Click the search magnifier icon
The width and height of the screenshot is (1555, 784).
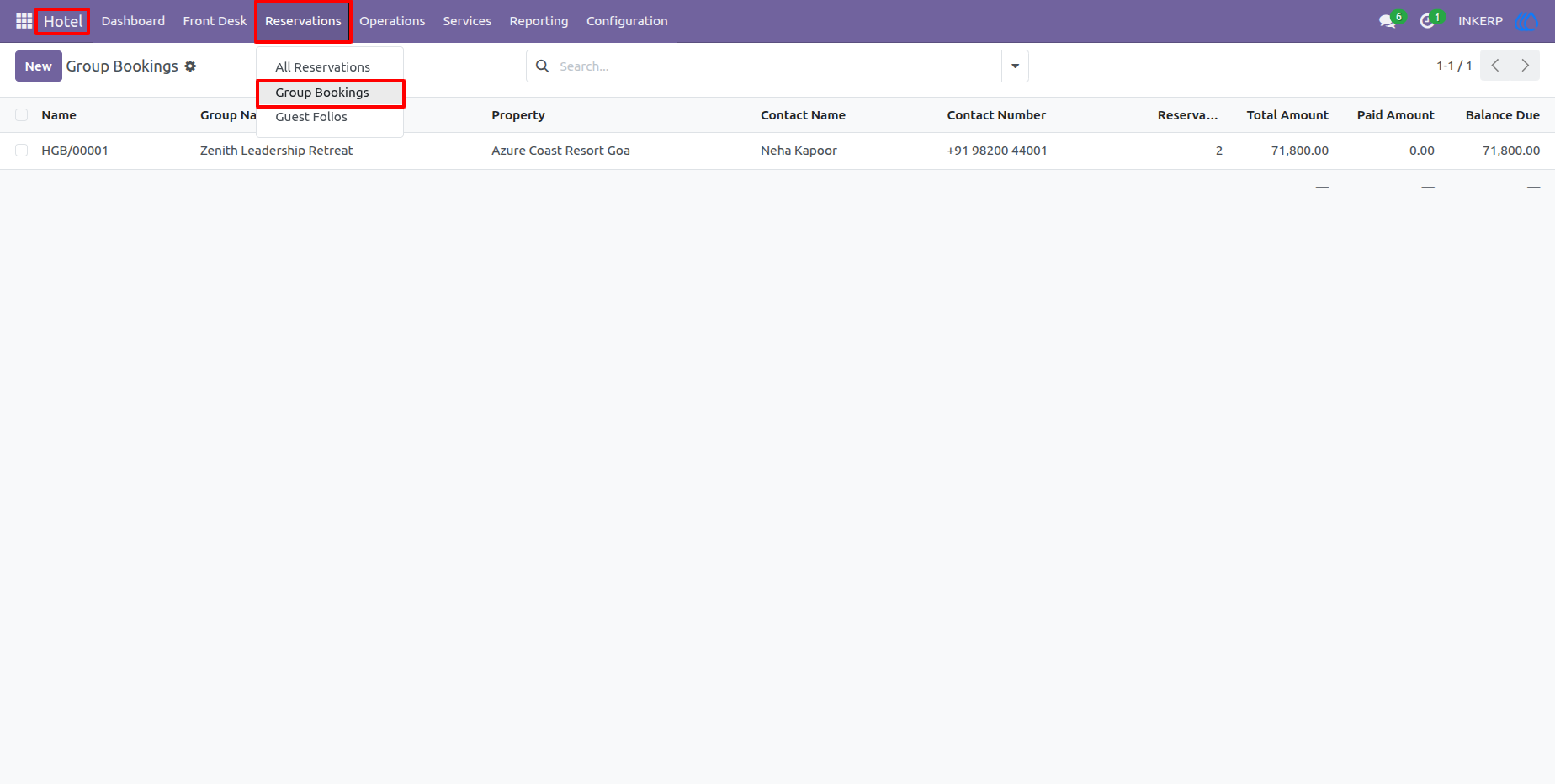pyautogui.click(x=543, y=66)
